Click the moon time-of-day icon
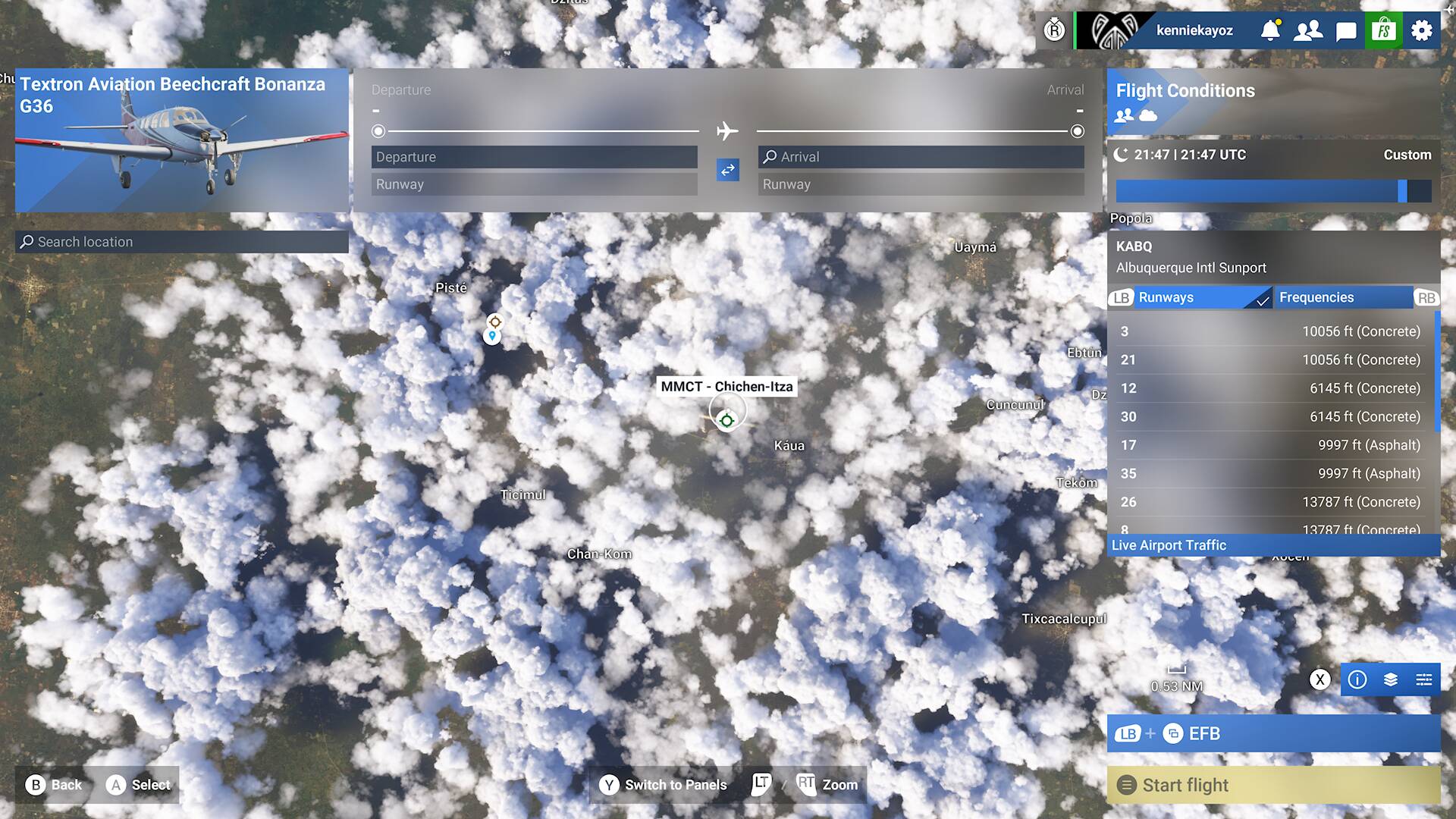Screen dimensions: 1456x819 click(1121, 155)
